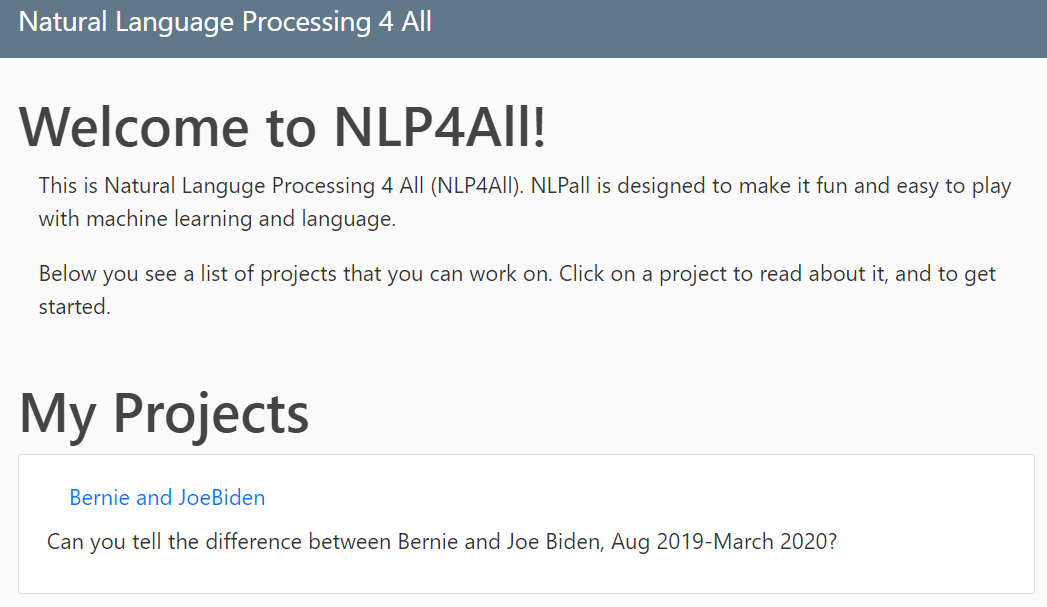Click the Welcome to NLP4All! heading
This screenshot has height=607, width=1047.
[283, 127]
